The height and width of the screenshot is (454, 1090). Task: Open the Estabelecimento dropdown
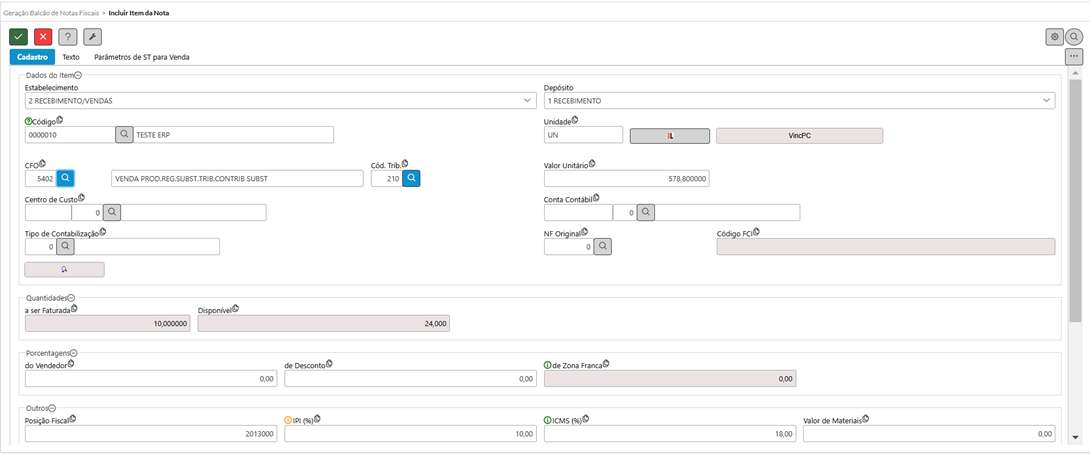pos(528,101)
